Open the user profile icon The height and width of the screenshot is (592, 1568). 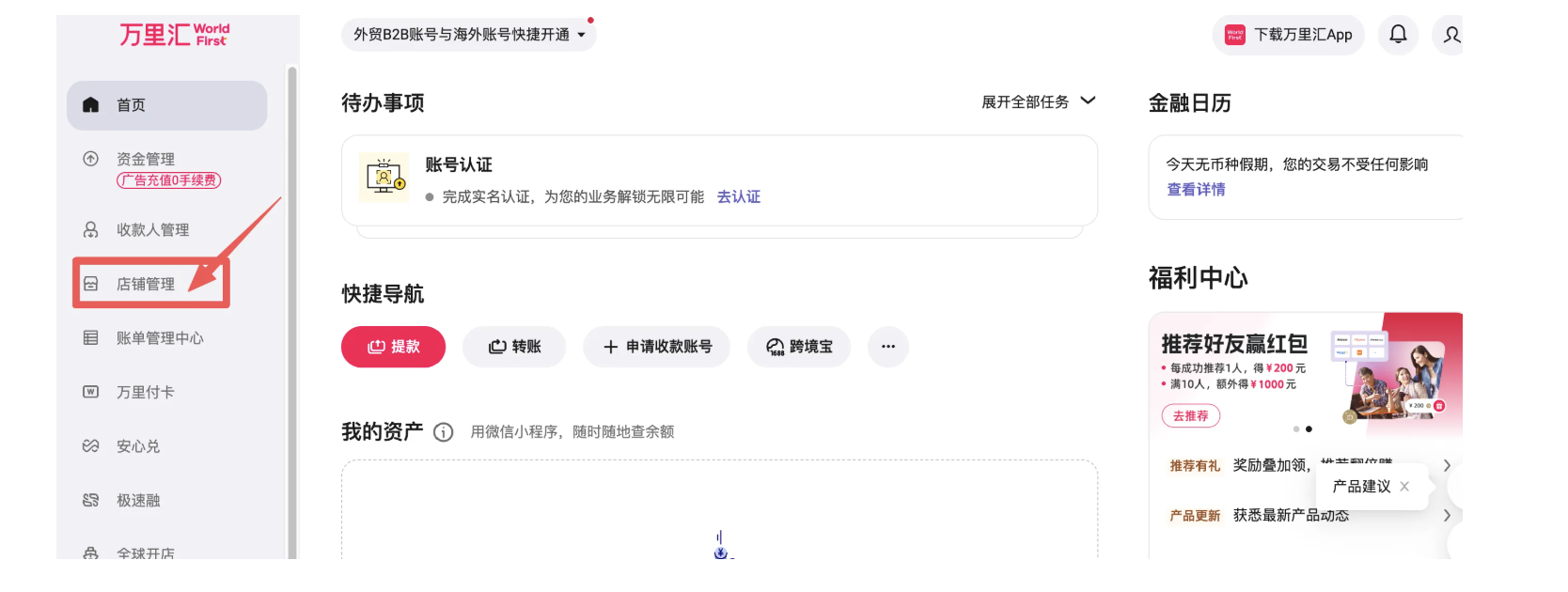coord(1451,35)
